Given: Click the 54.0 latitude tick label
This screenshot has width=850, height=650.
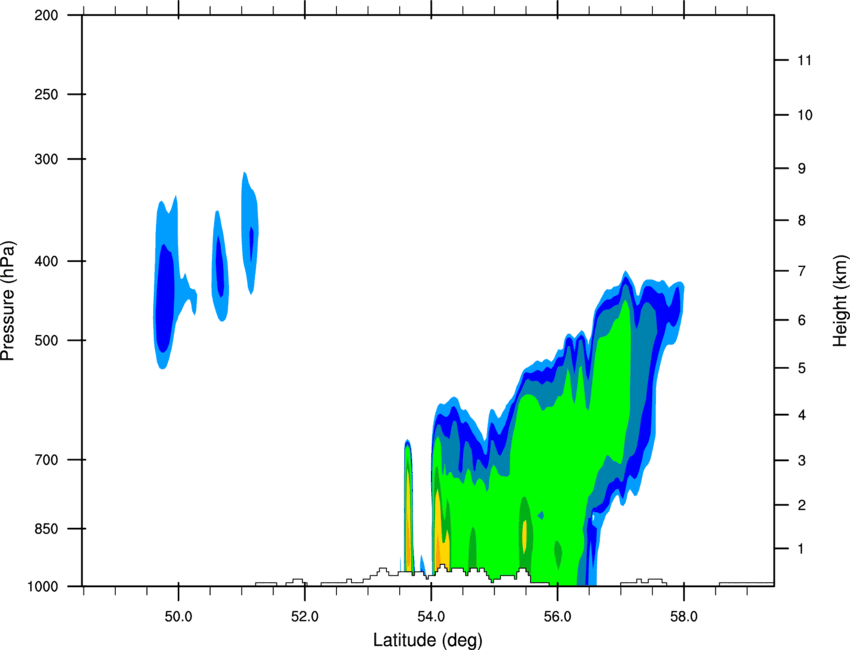Looking at the screenshot, I should pos(431,617).
